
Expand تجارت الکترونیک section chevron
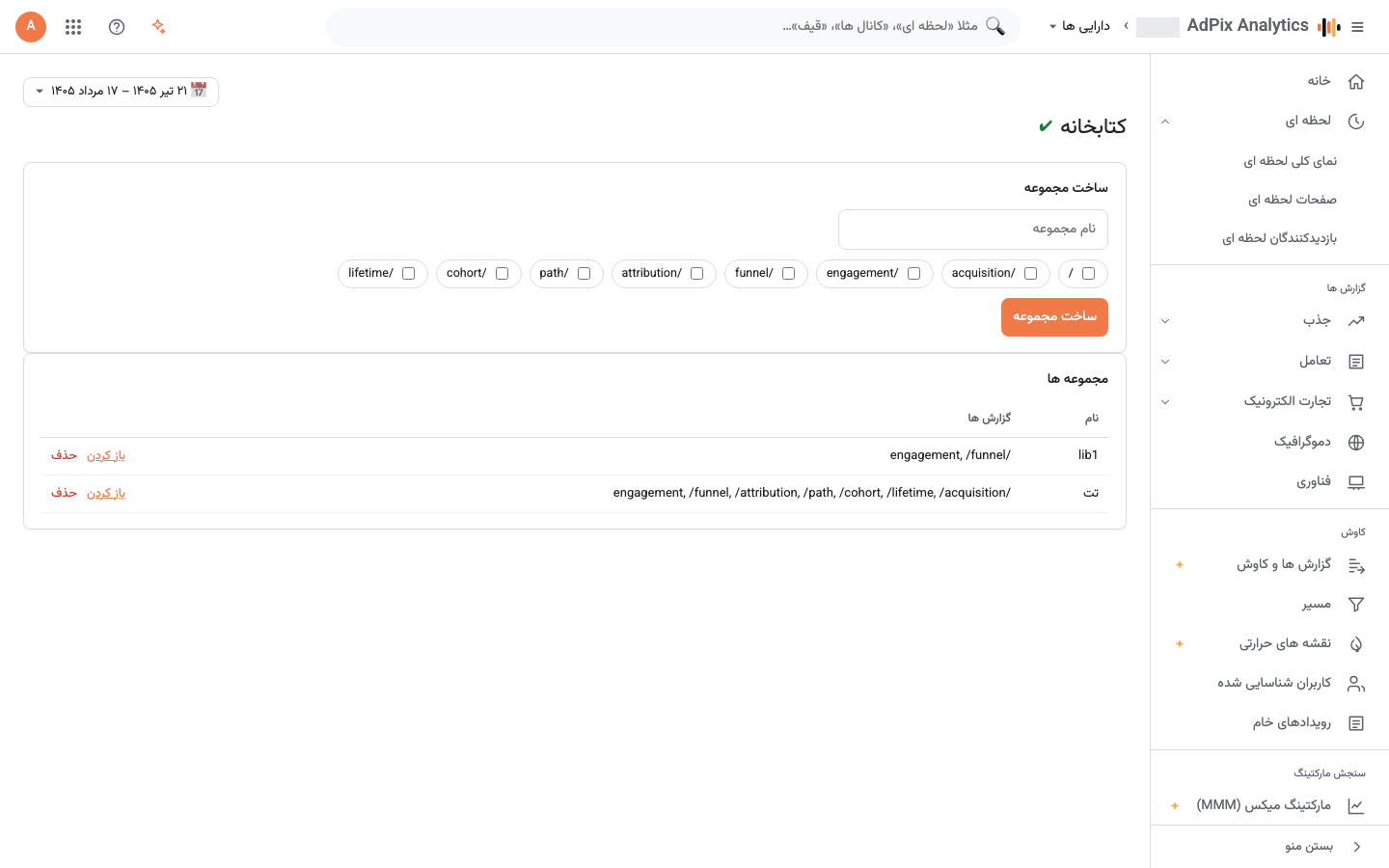point(1165,402)
